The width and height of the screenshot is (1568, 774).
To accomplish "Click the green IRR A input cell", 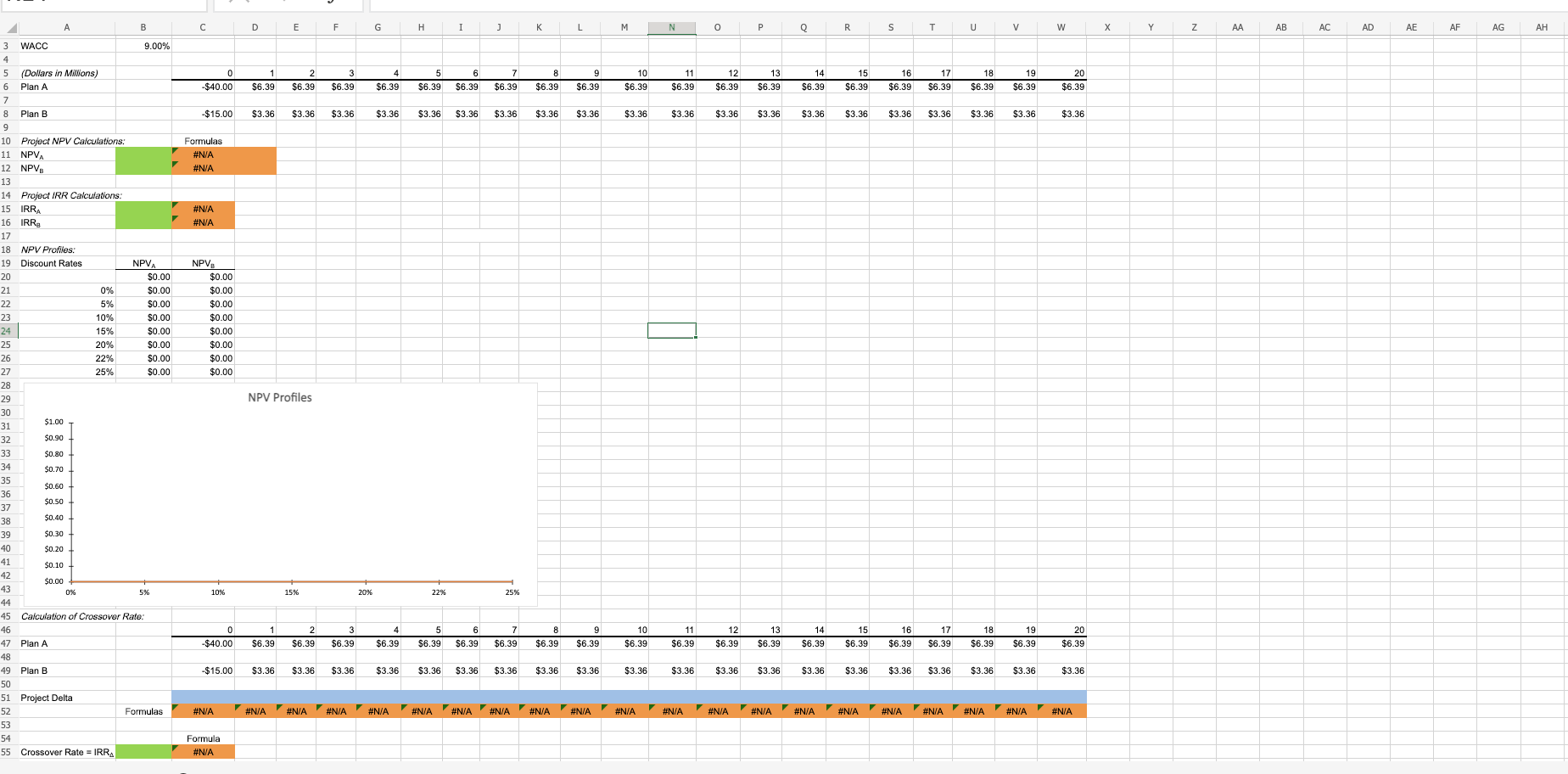I will [143, 209].
